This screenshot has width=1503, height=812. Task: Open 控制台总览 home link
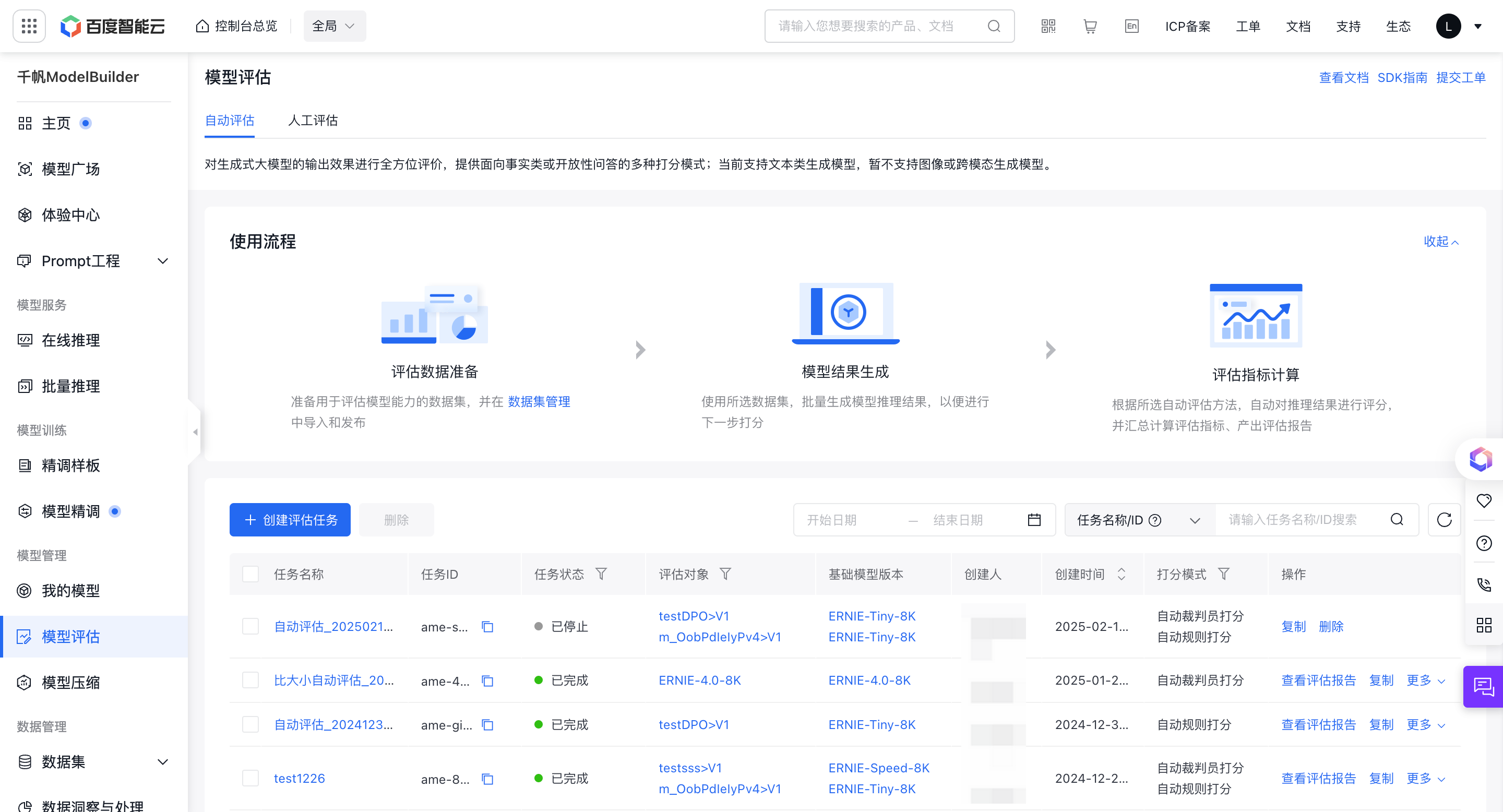(237, 26)
